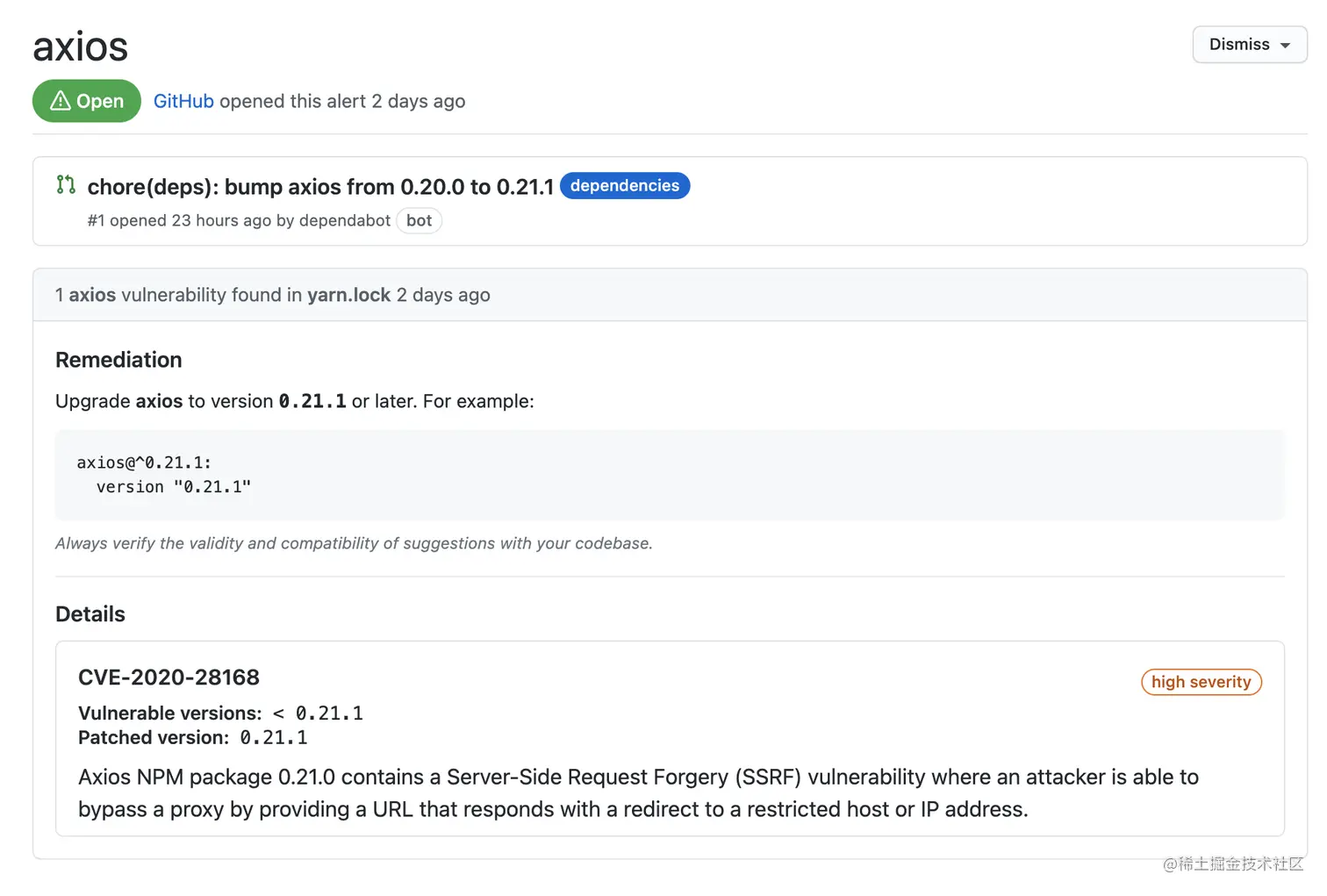
Task: Select the blue dependencies label
Action: [x=625, y=186]
